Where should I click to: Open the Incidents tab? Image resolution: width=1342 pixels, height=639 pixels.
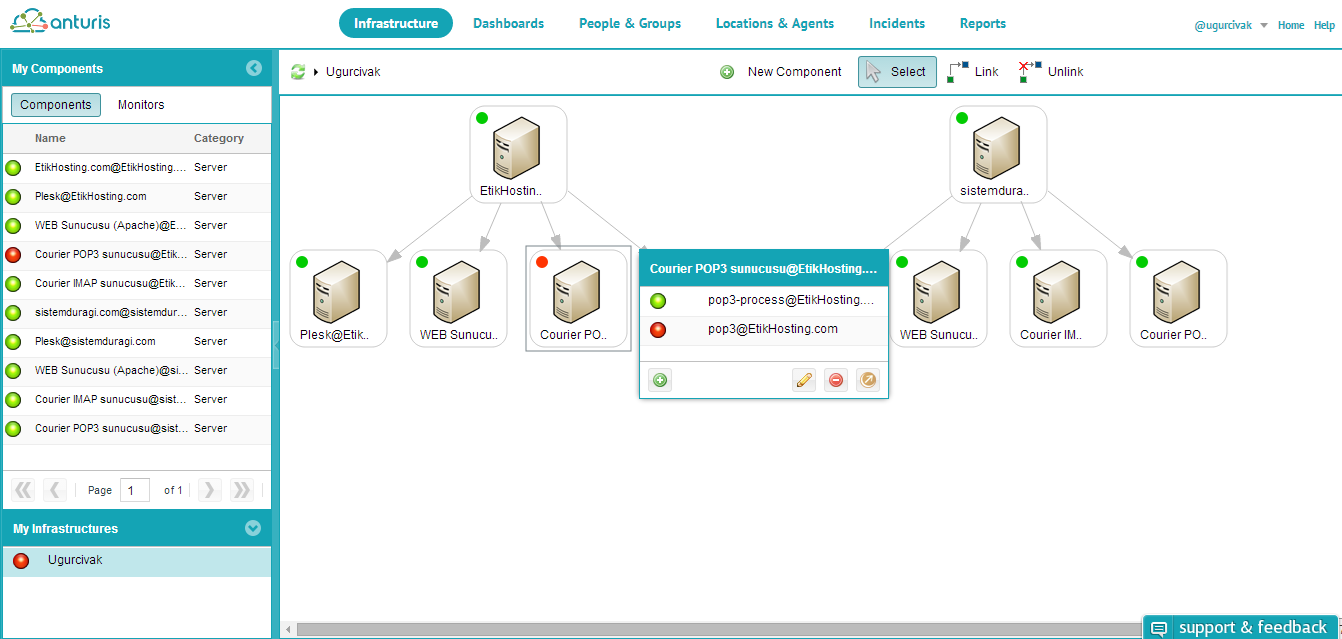point(897,23)
